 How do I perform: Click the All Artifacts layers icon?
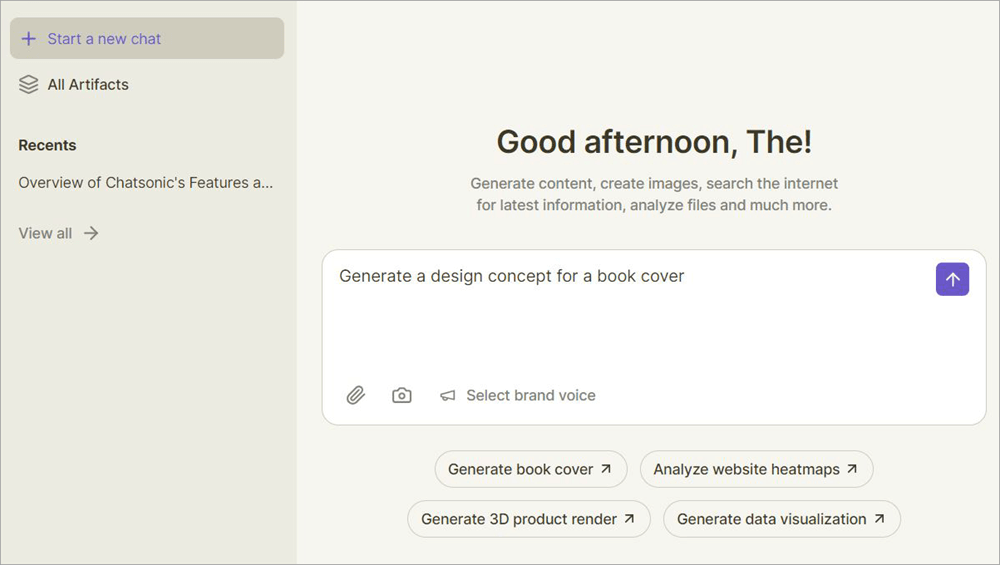click(x=29, y=85)
